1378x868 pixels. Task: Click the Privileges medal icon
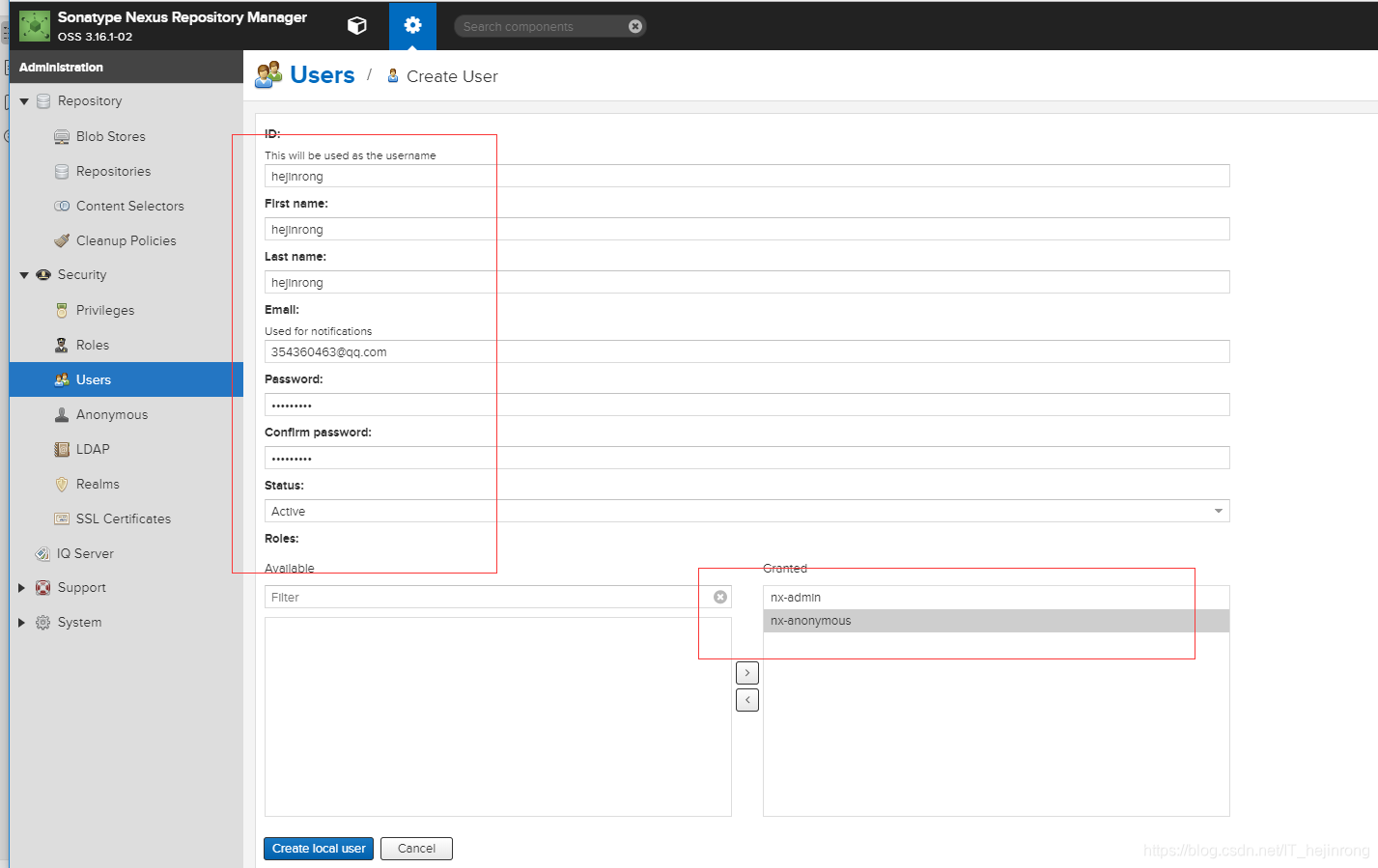(x=62, y=311)
